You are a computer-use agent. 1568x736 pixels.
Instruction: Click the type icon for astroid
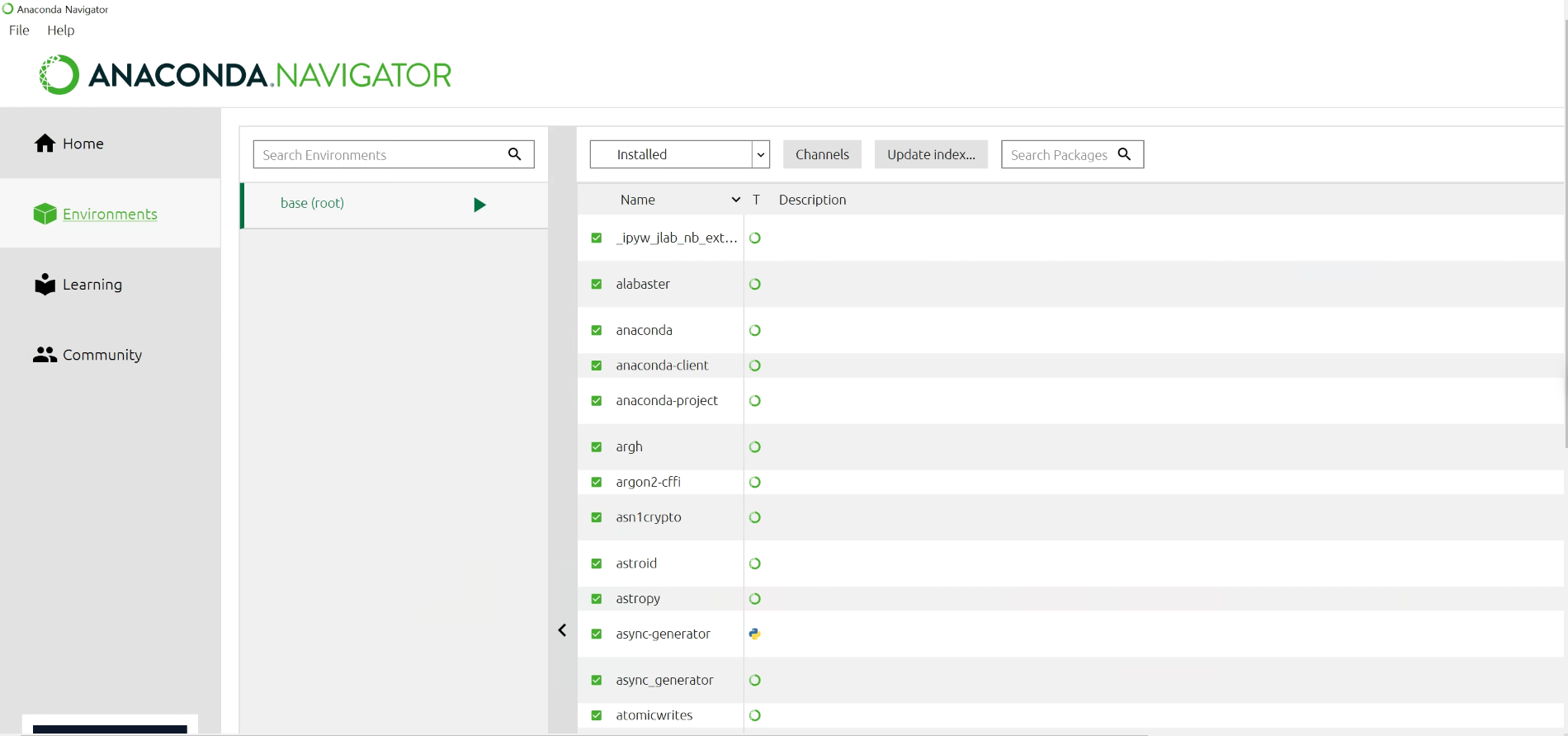click(754, 564)
